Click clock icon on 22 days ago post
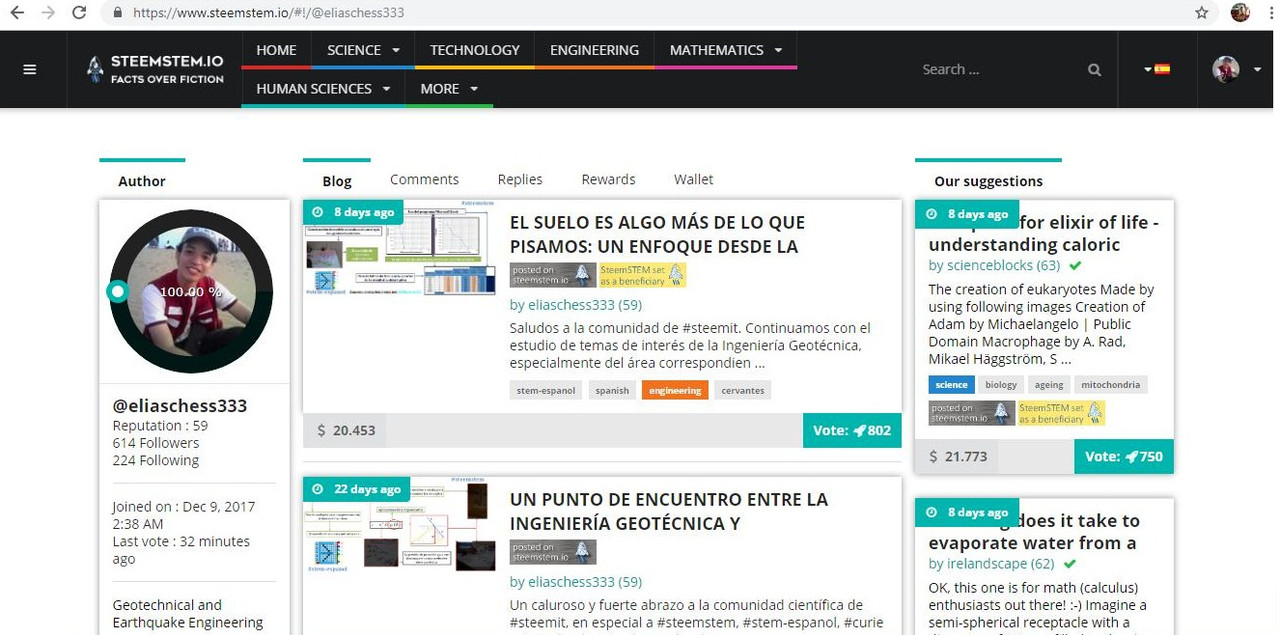1280x635 pixels. (x=318, y=489)
